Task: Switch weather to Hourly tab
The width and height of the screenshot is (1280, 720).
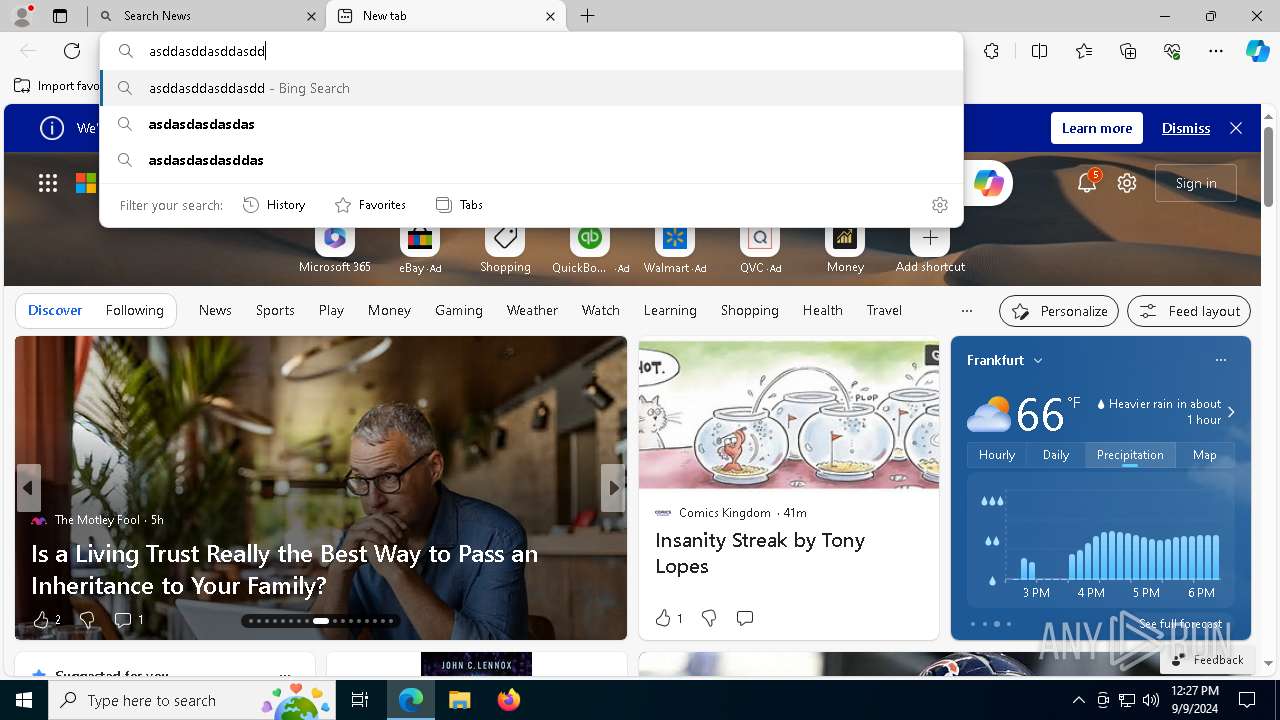Action: (997, 455)
